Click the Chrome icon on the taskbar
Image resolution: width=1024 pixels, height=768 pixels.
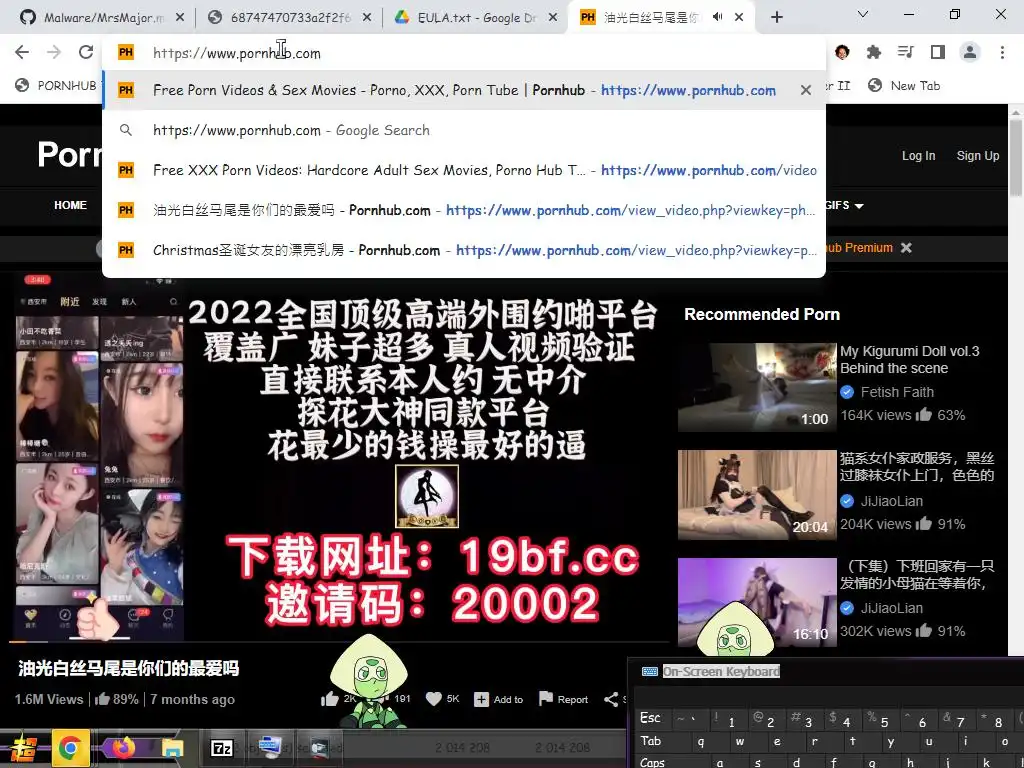pyautogui.click(x=70, y=748)
